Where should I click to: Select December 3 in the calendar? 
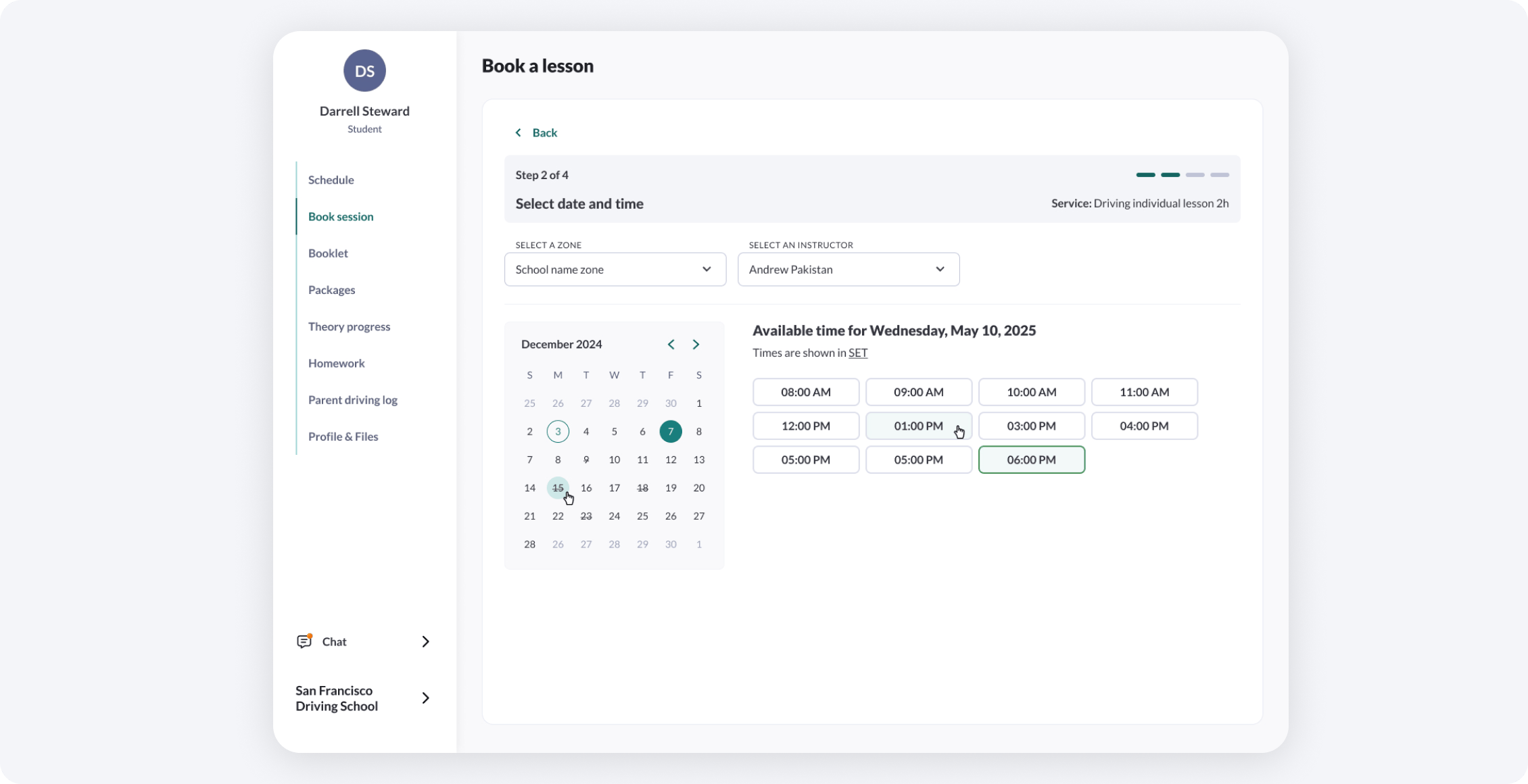pos(558,431)
